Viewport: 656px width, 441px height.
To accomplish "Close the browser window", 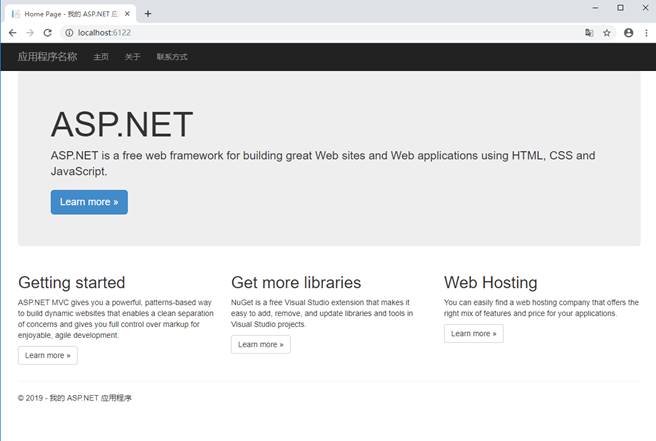I will click(645, 8).
